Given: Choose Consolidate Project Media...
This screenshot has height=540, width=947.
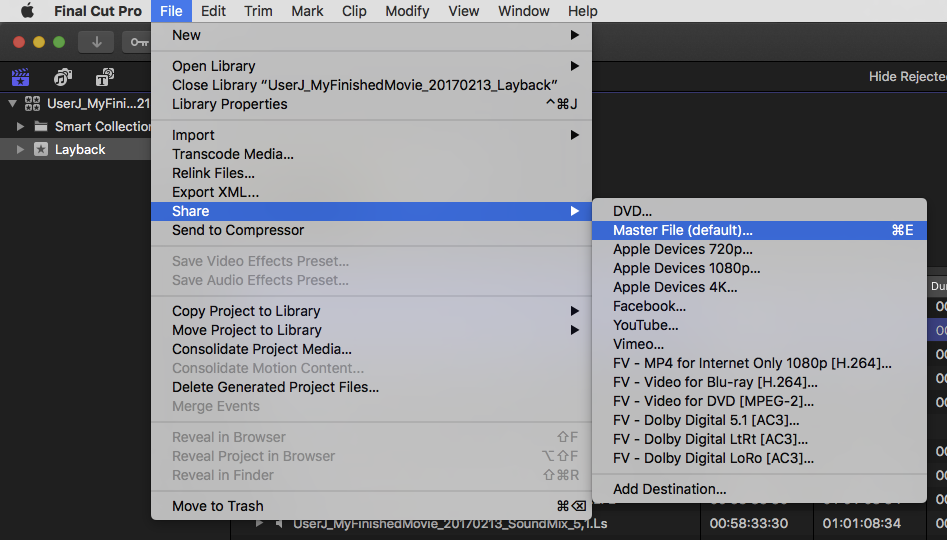Looking at the screenshot, I should pyautogui.click(x=371, y=349).
